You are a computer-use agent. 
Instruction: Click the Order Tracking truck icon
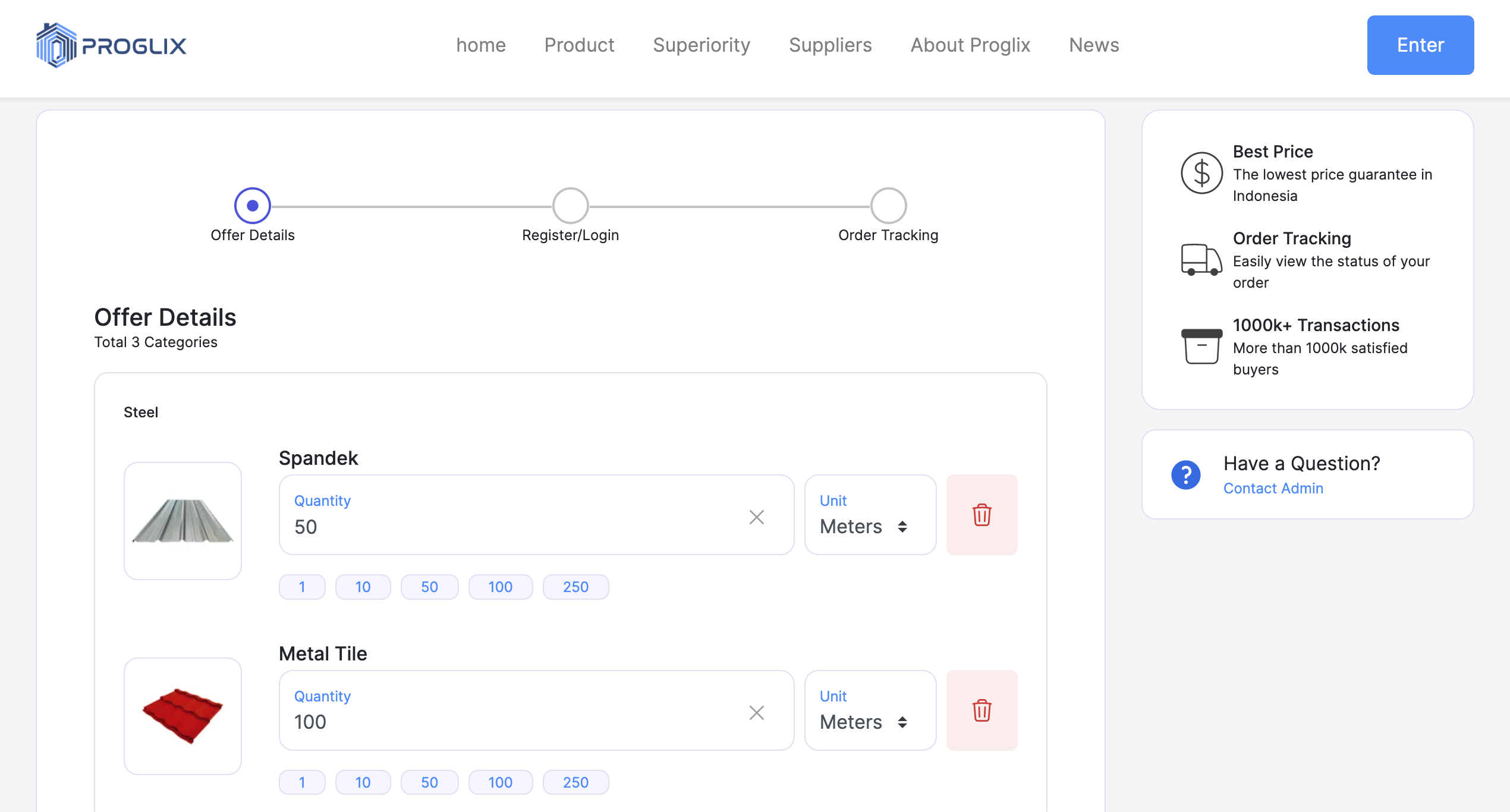point(1201,260)
